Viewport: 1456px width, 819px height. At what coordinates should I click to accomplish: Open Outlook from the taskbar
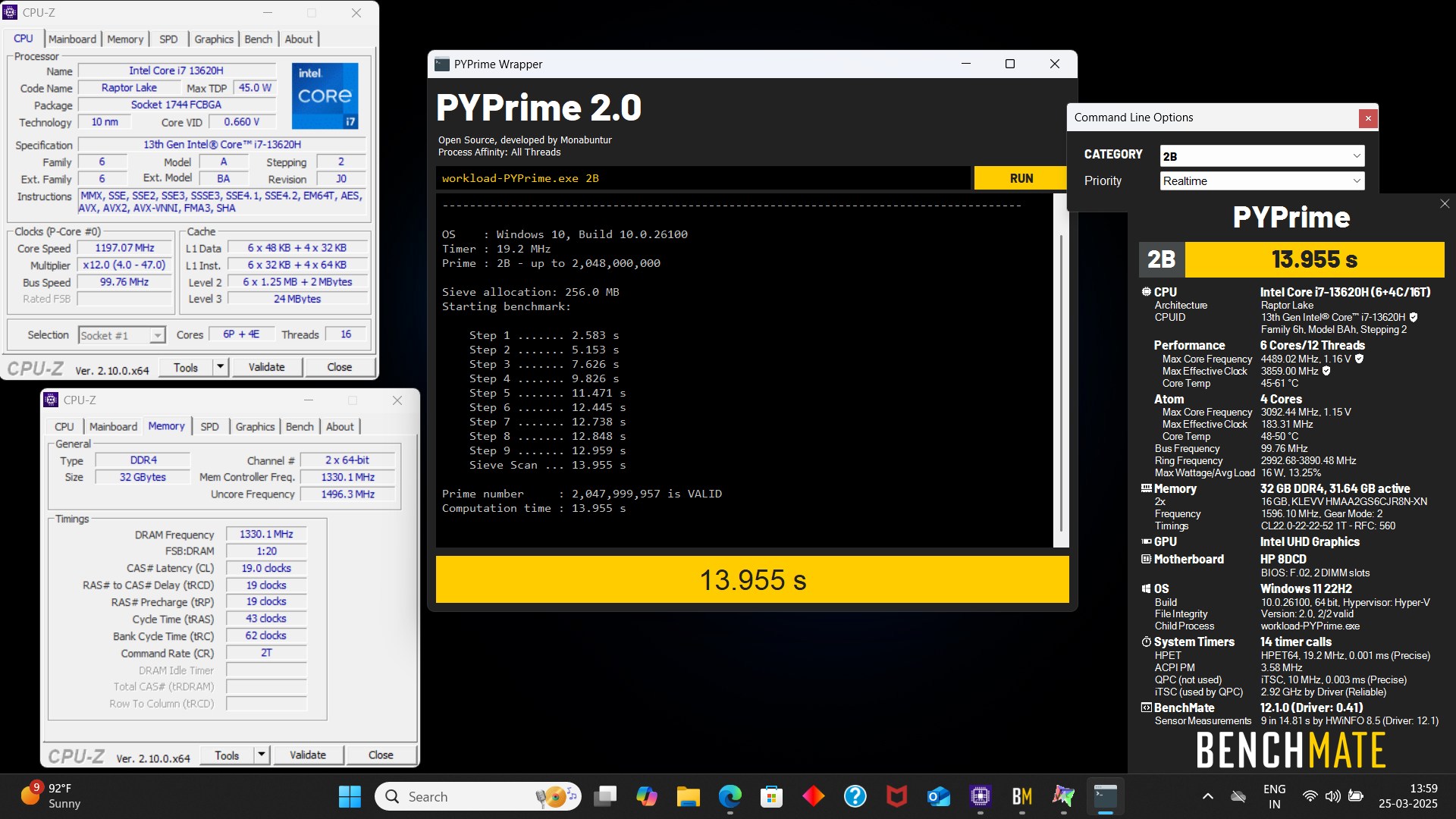(939, 796)
